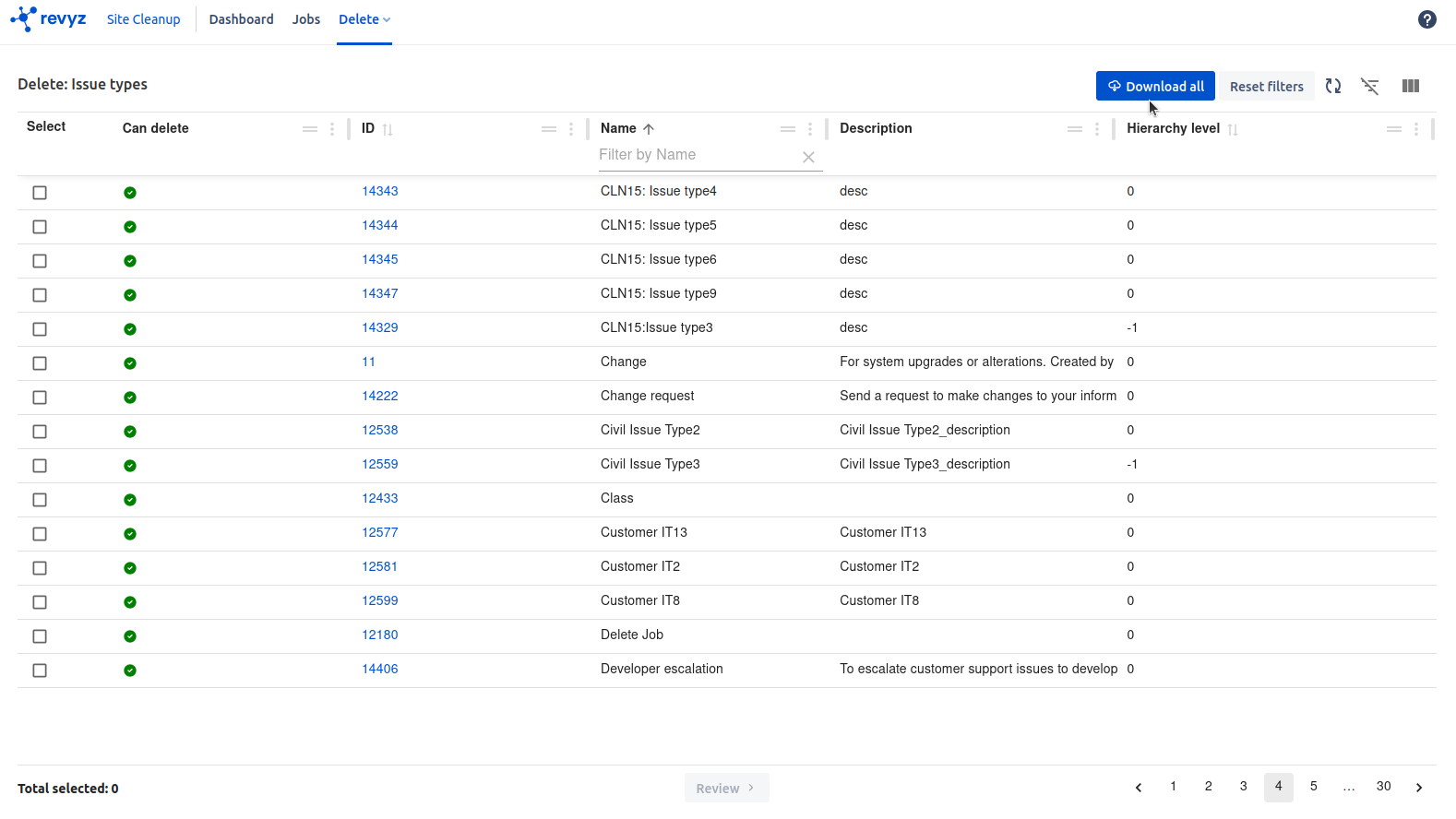Image resolution: width=1456 pixels, height=819 pixels.
Task: Open the column chooser icon
Action: click(x=1410, y=86)
